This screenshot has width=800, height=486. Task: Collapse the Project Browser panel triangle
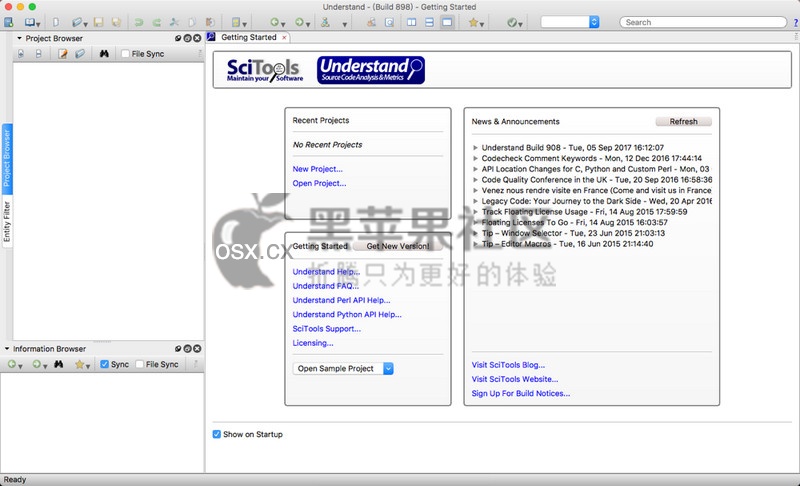pos(19,38)
